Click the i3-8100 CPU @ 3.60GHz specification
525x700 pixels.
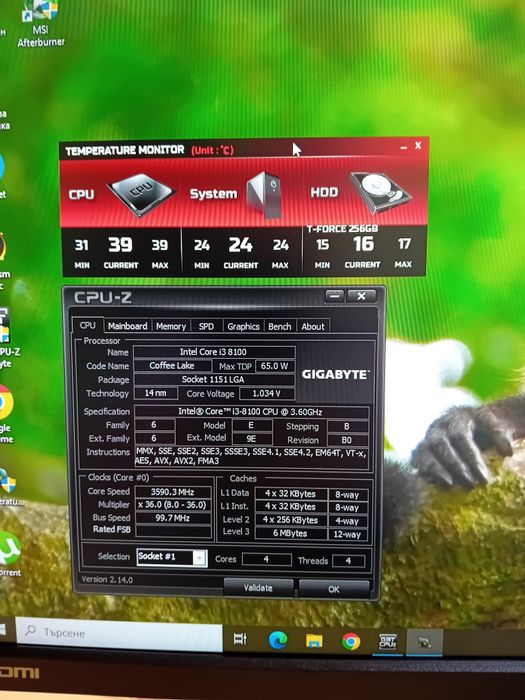coord(251,412)
